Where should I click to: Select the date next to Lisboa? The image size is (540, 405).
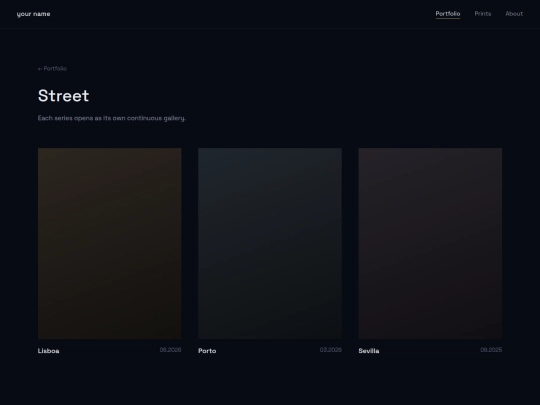[170, 350]
